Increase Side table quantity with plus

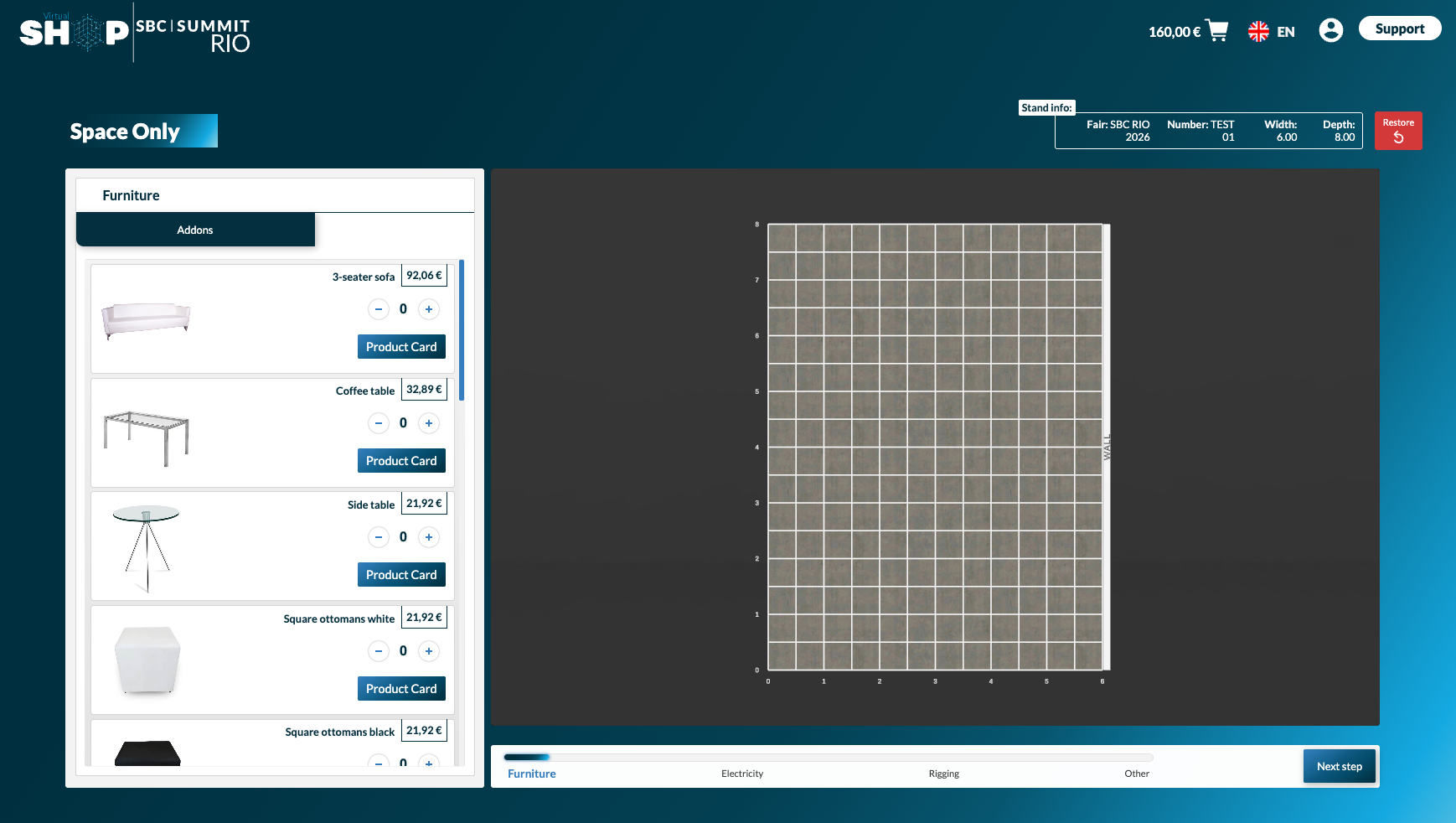coord(429,537)
